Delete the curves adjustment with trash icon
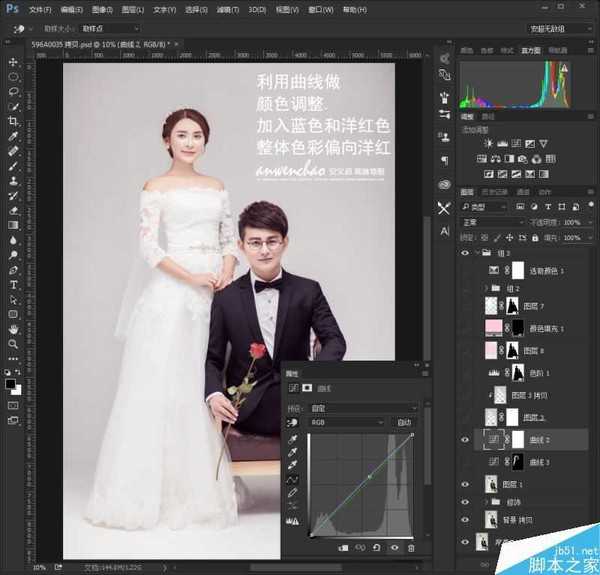The width and height of the screenshot is (600, 575). coord(410,548)
